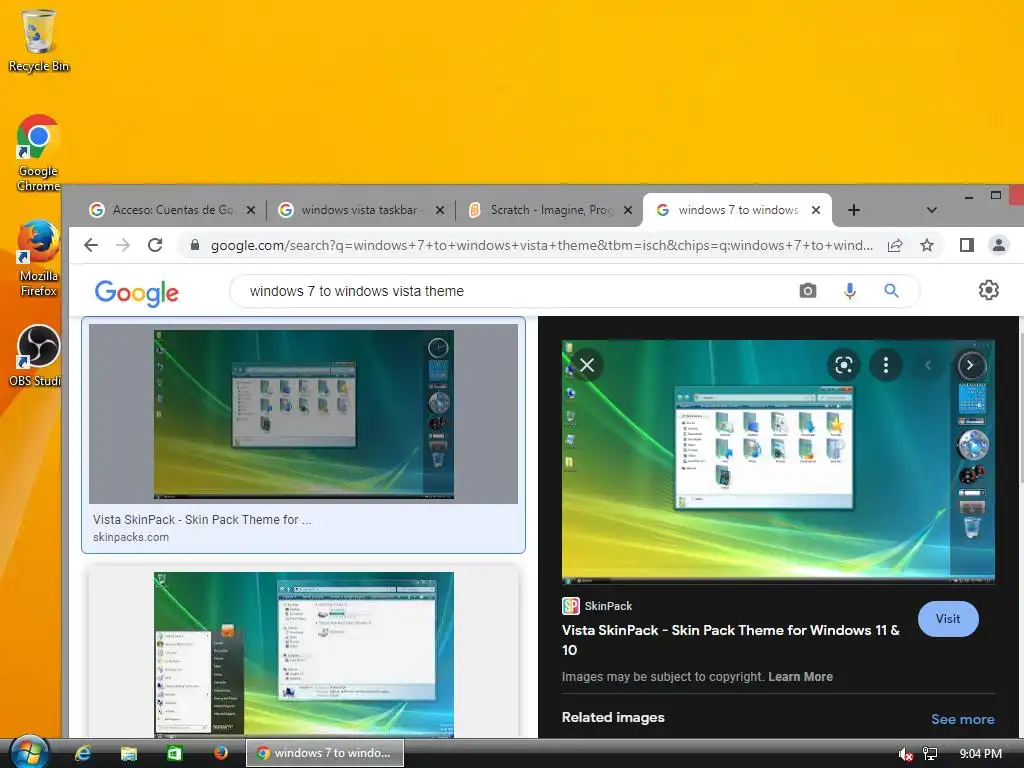Open the Chrome profile avatar menu
This screenshot has height=768, width=1024.
click(x=999, y=245)
